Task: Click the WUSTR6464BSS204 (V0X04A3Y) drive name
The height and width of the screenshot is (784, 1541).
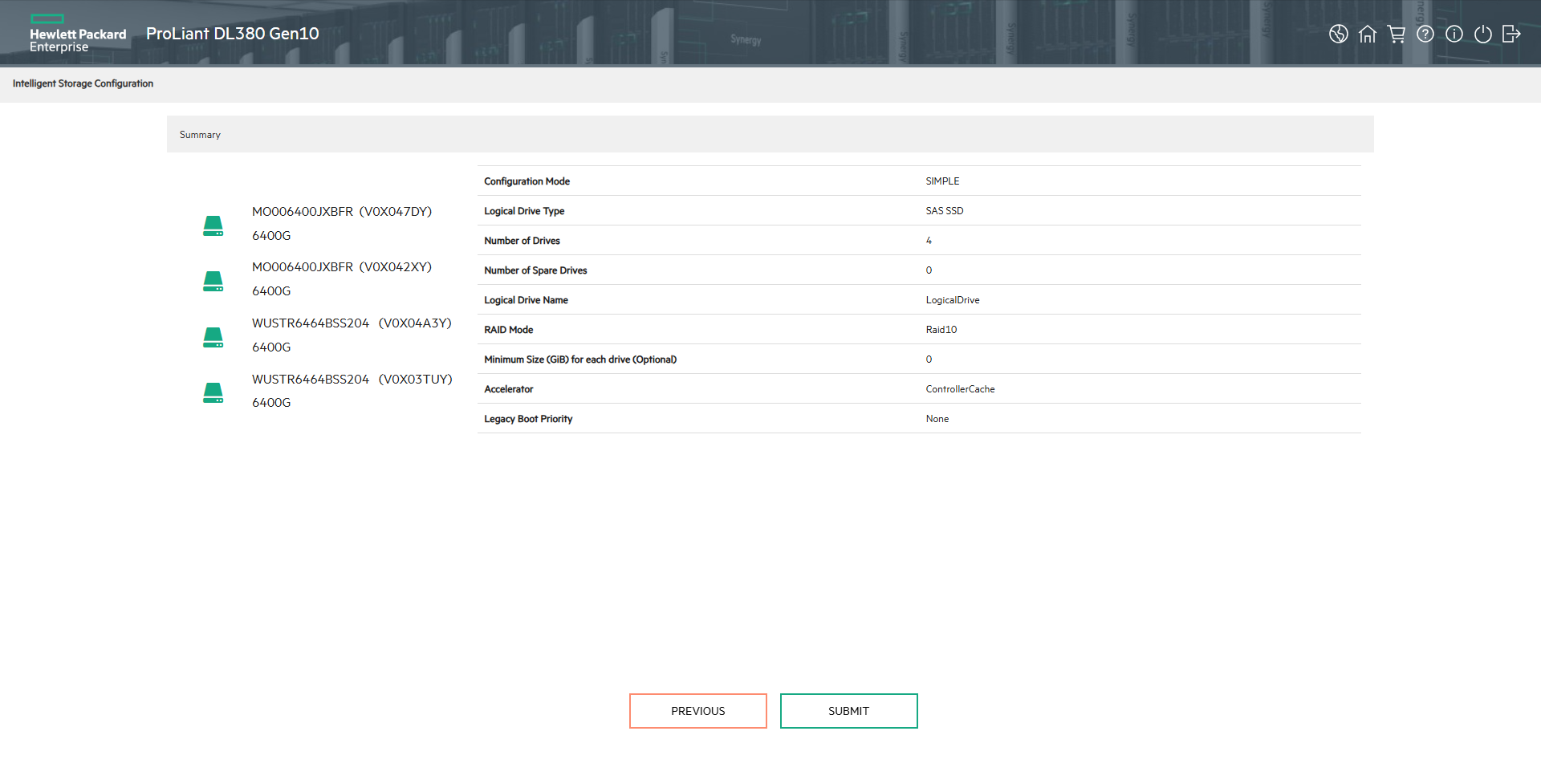Action: tap(352, 323)
